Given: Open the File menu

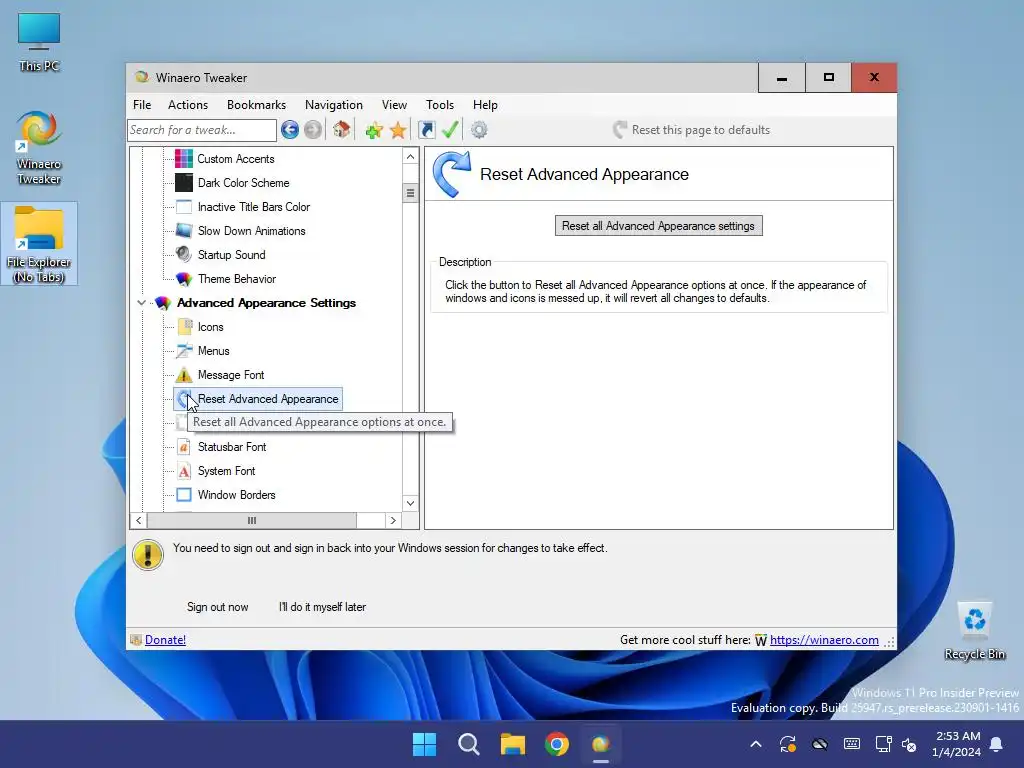Looking at the screenshot, I should [x=142, y=104].
